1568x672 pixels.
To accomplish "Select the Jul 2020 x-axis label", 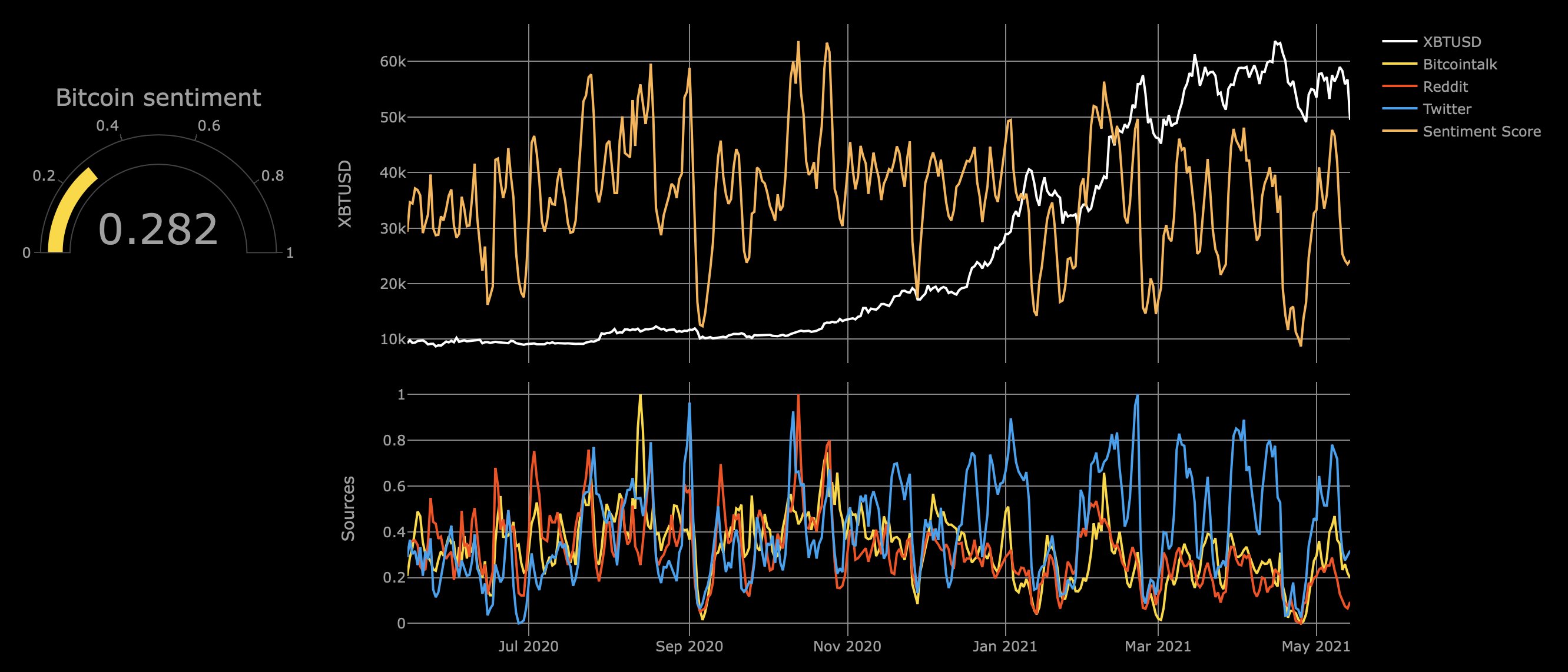I will [528, 647].
